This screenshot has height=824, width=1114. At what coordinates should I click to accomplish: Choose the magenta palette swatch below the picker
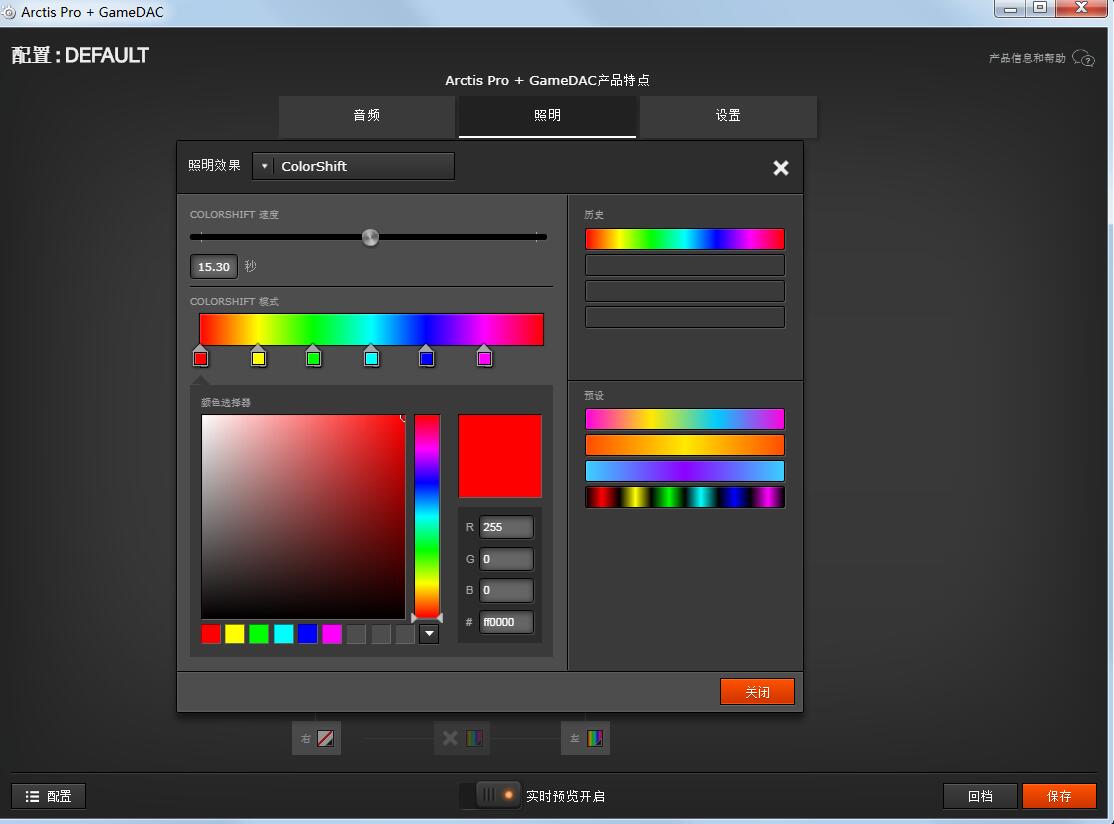(332, 634)
